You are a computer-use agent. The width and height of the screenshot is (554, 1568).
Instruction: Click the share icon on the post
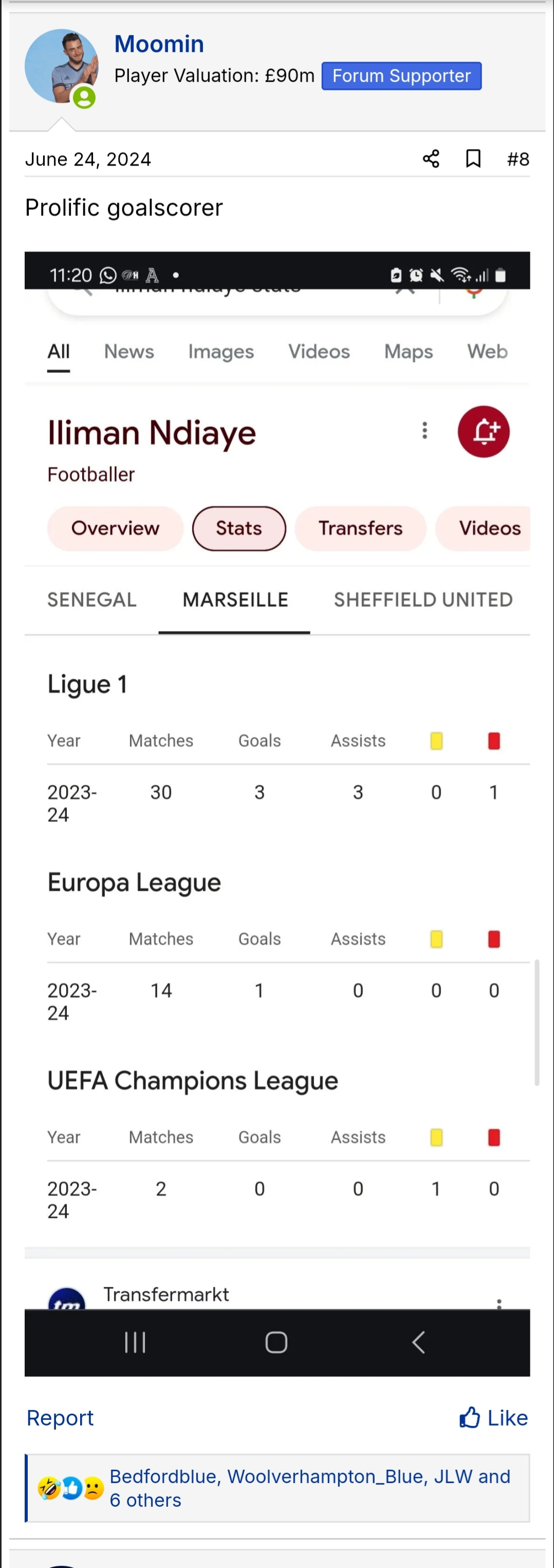pyautogui.click(x=431, y=159)
